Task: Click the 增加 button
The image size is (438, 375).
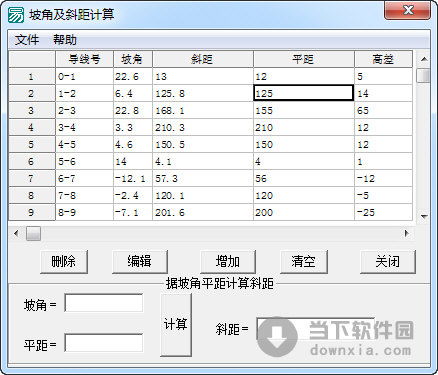Action: coord(228,262)
